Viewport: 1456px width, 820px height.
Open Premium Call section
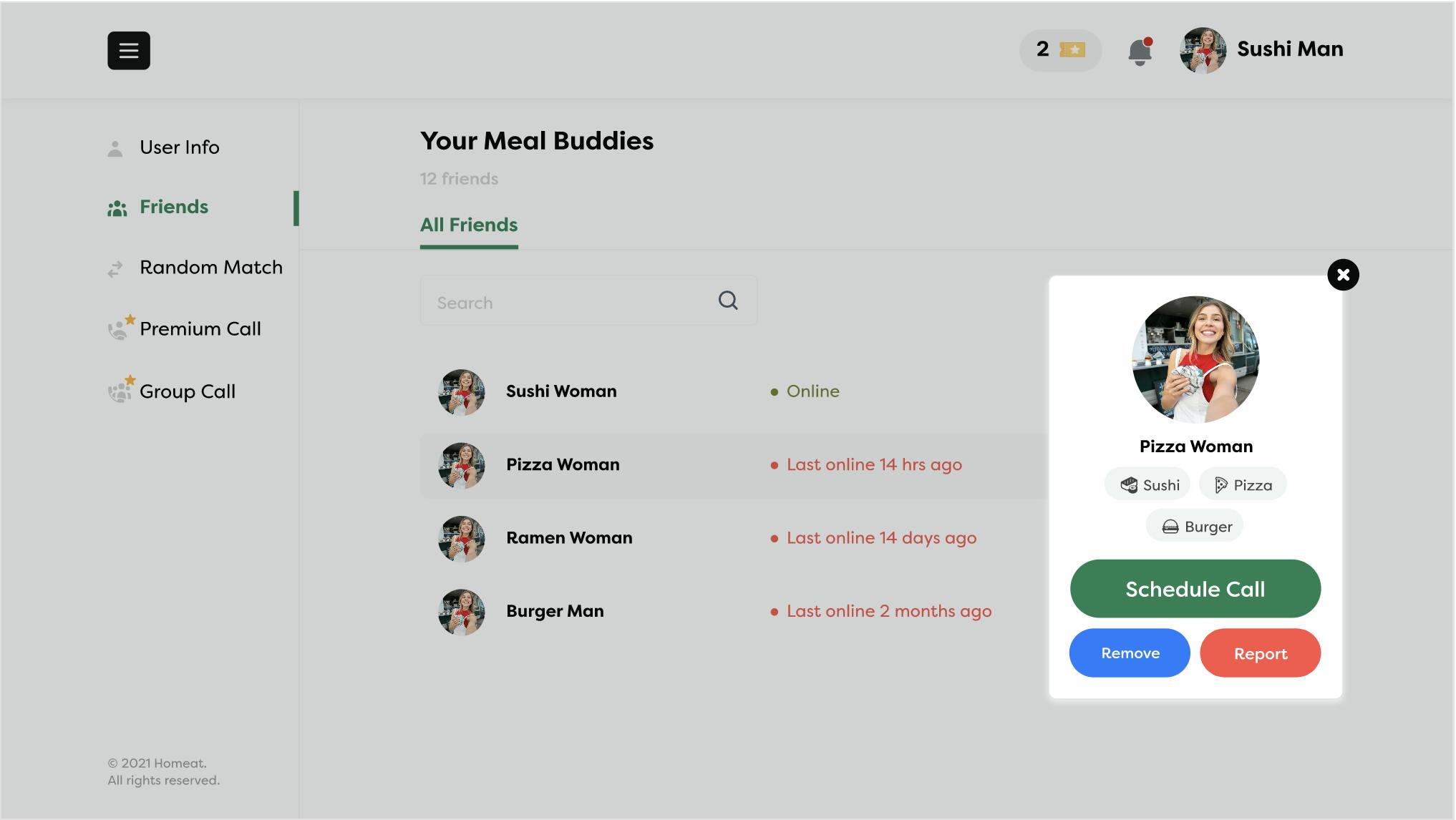(200, 329)
